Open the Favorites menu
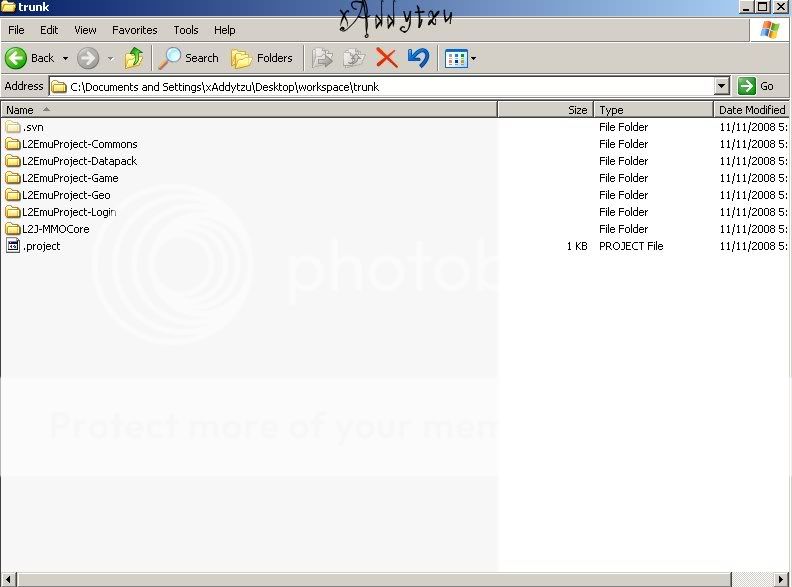Screen dimensions: 792x587 pos(134,30)
